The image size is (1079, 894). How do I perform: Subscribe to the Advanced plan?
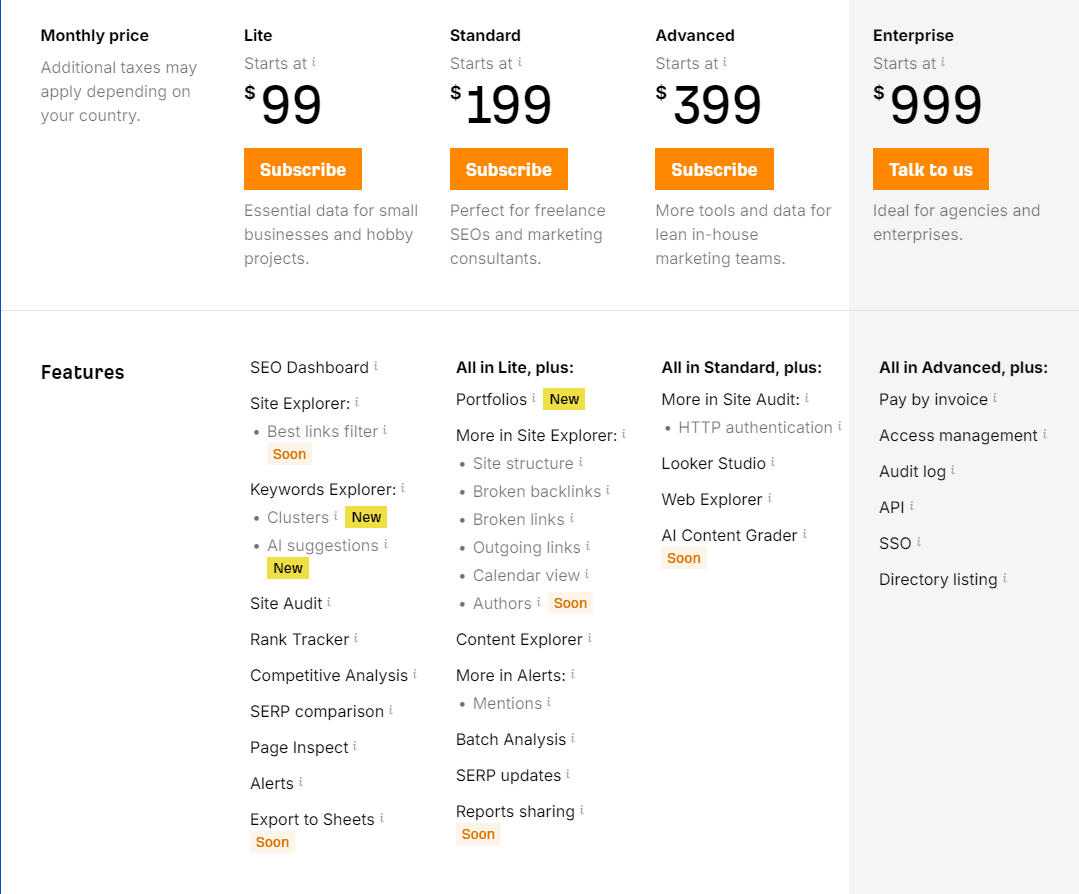pyautogui.click(x=714, y=169)
